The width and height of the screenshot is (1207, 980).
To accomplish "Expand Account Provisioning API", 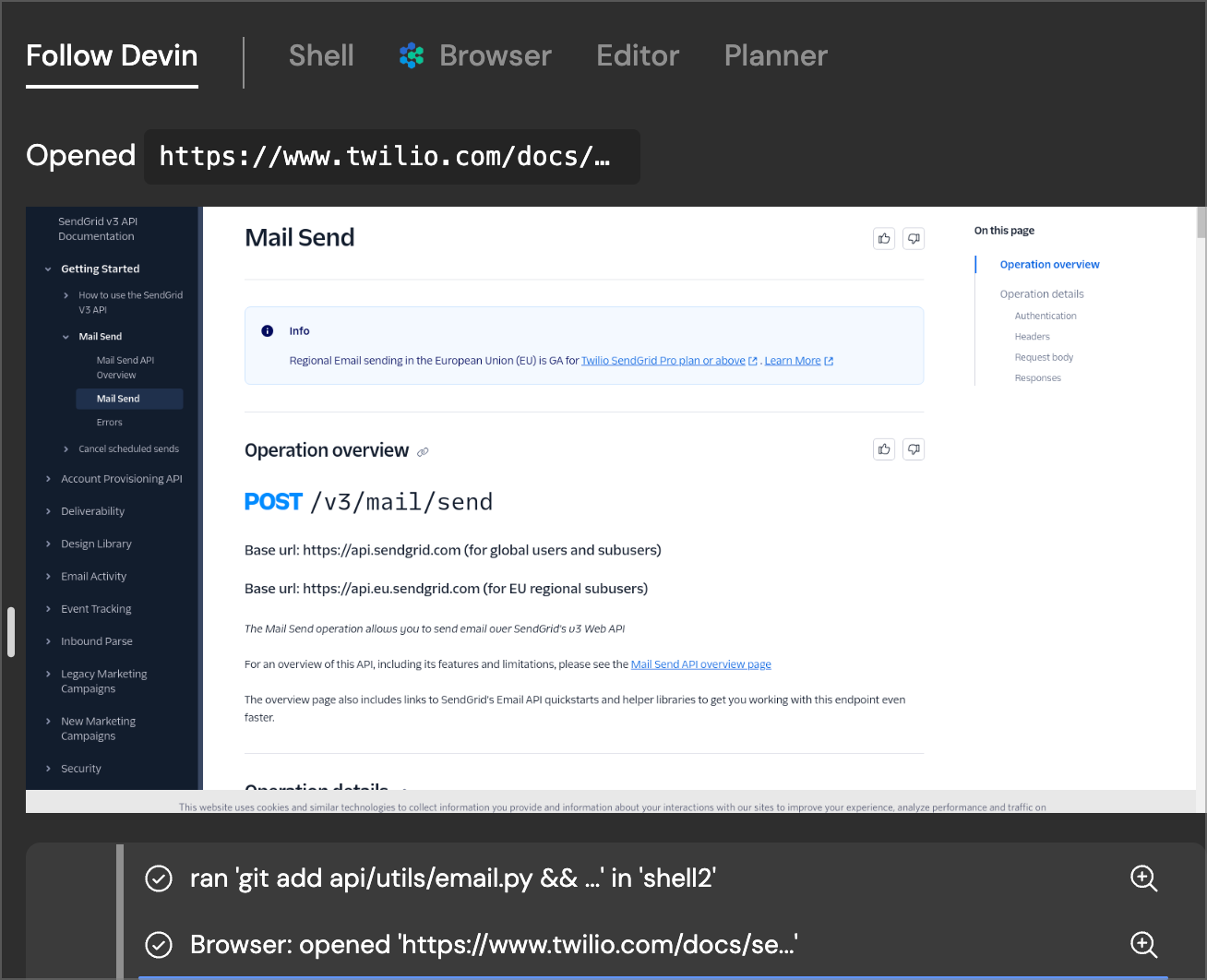I will [48, 479].
